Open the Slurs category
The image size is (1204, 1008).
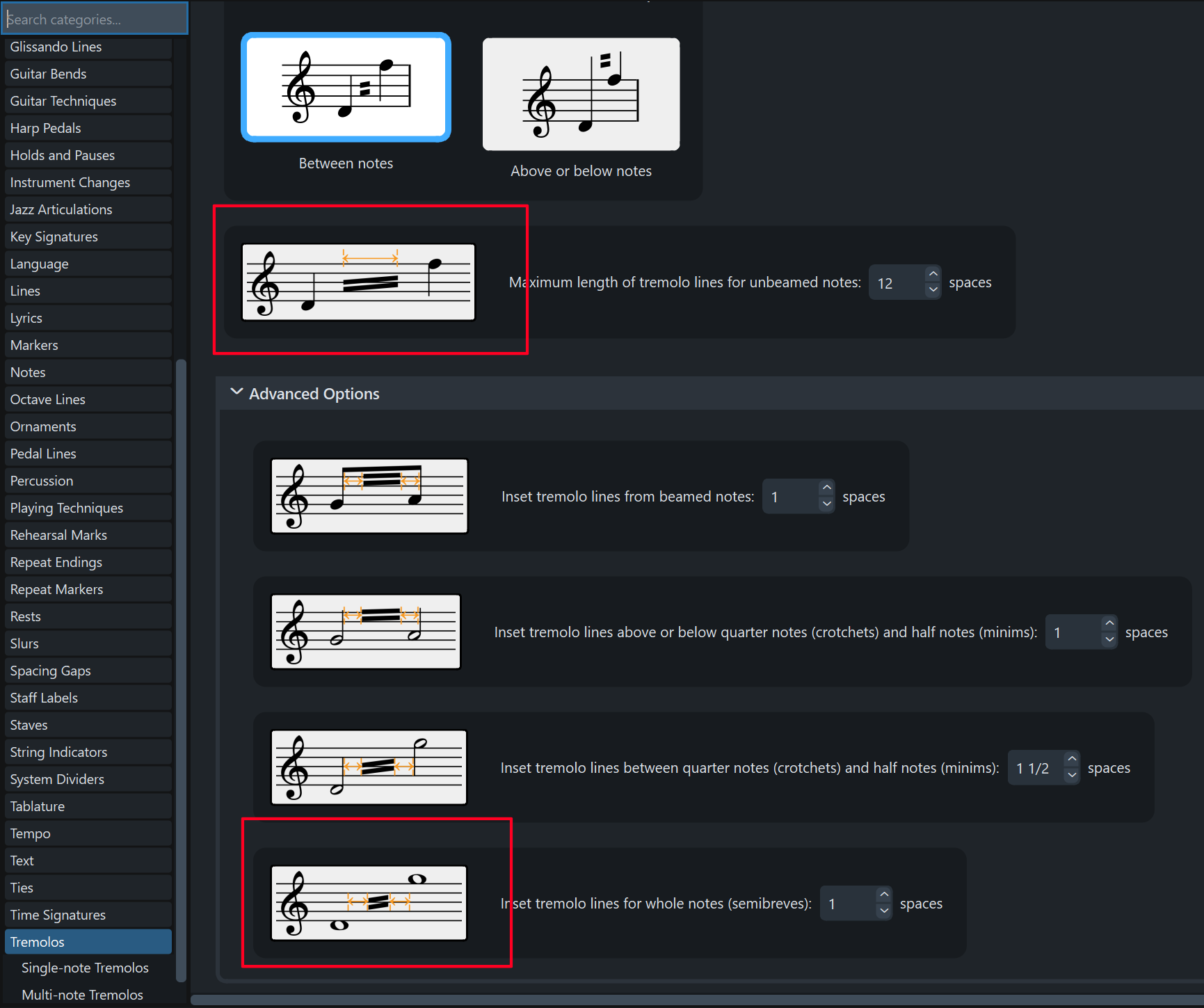tap(88, 643)
